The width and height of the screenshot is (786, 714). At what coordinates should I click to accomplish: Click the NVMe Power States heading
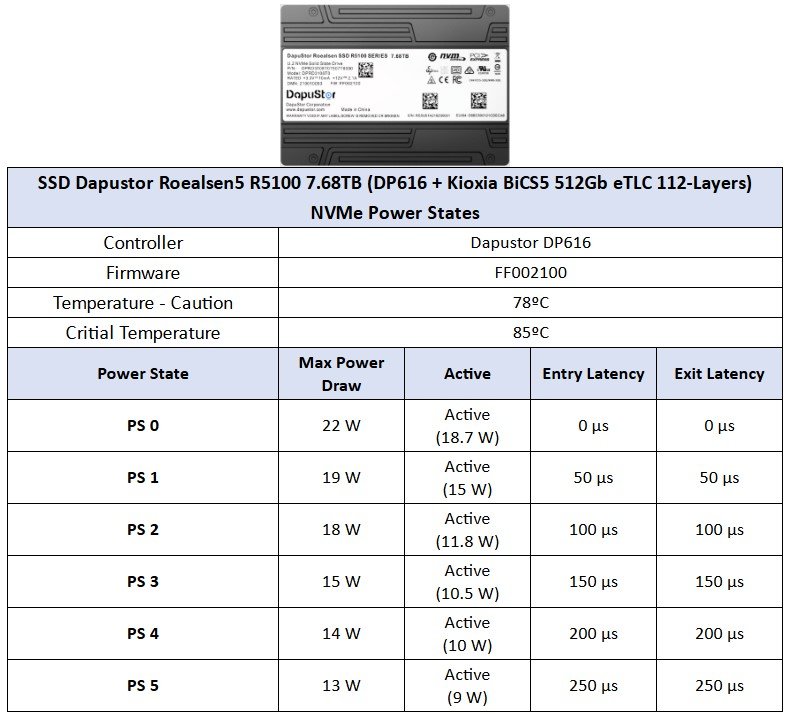click(394, 212)
